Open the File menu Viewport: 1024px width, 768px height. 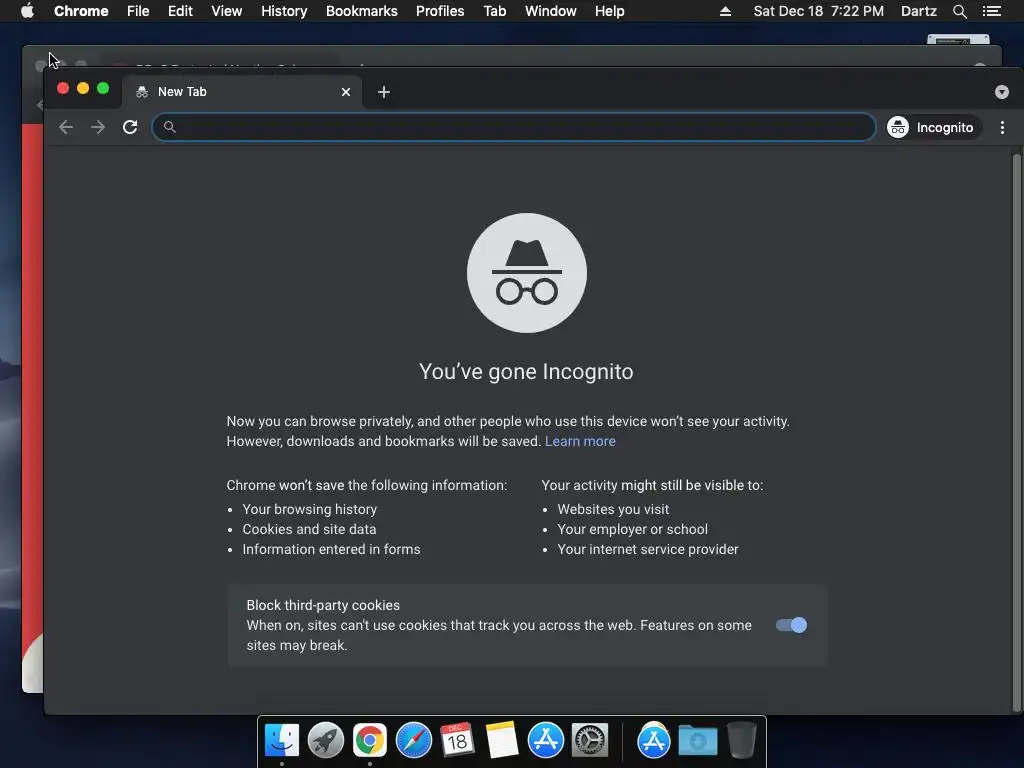click(x=138, y=11)
